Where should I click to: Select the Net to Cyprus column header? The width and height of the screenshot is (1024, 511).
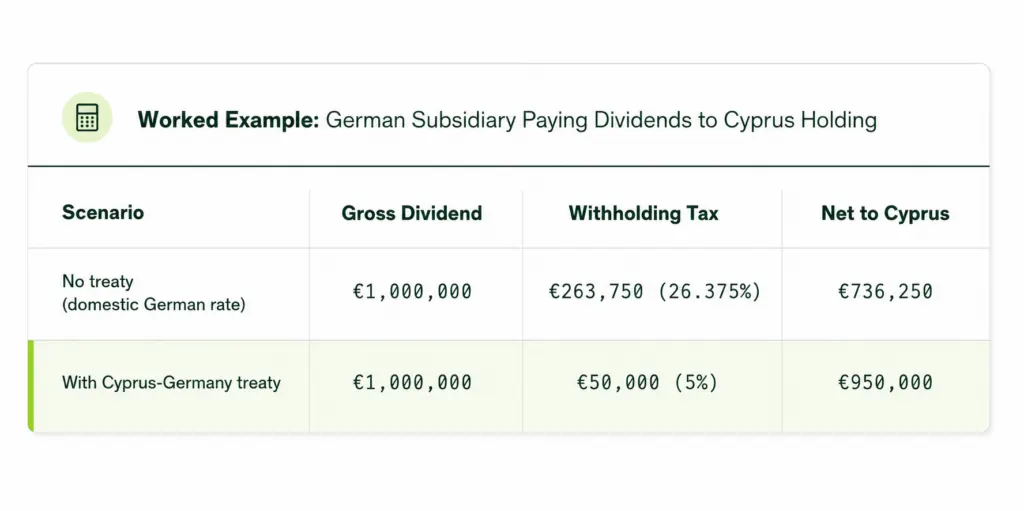pos(885,213)
